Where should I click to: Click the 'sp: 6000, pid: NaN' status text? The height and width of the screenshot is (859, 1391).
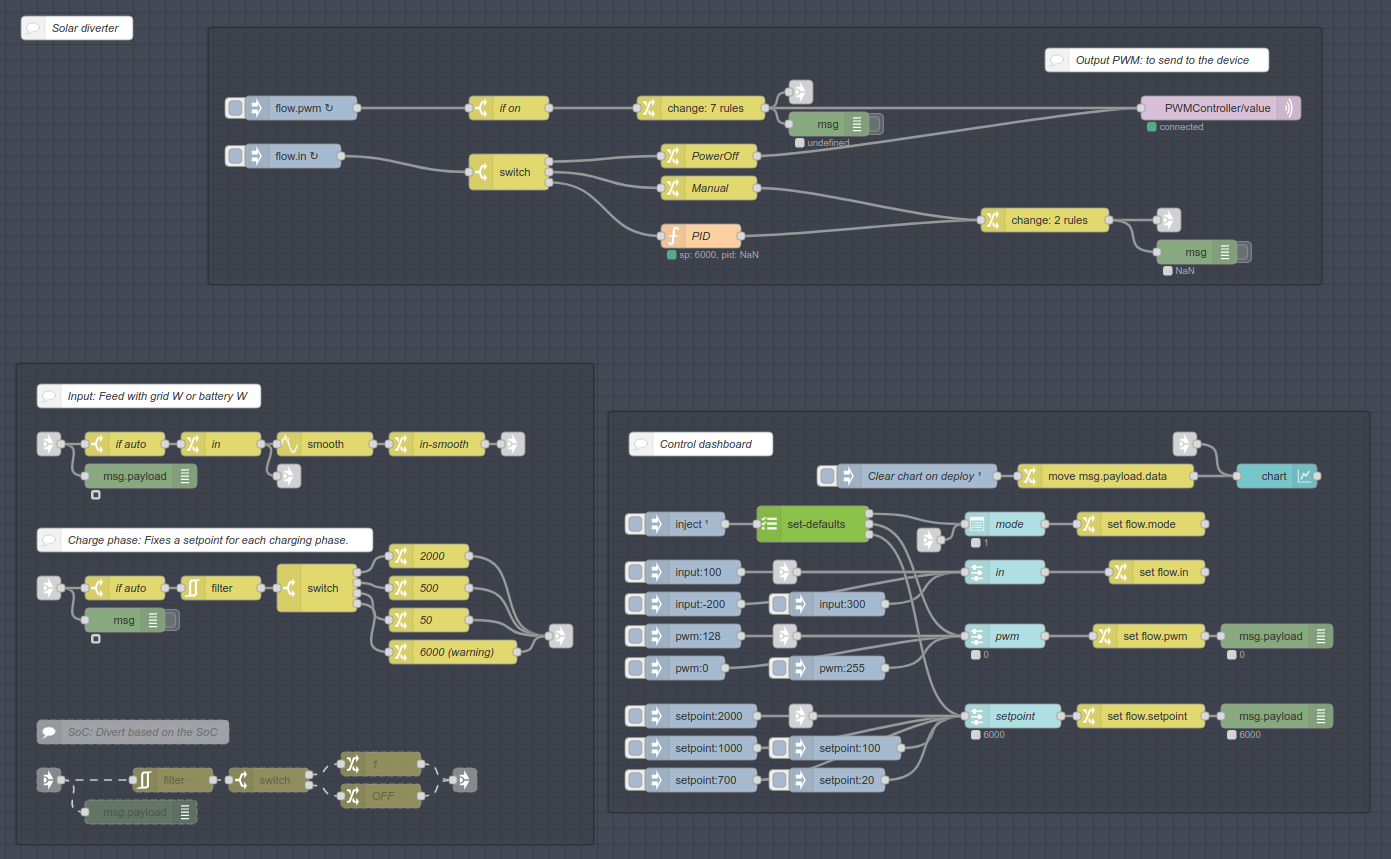(719, 255)
